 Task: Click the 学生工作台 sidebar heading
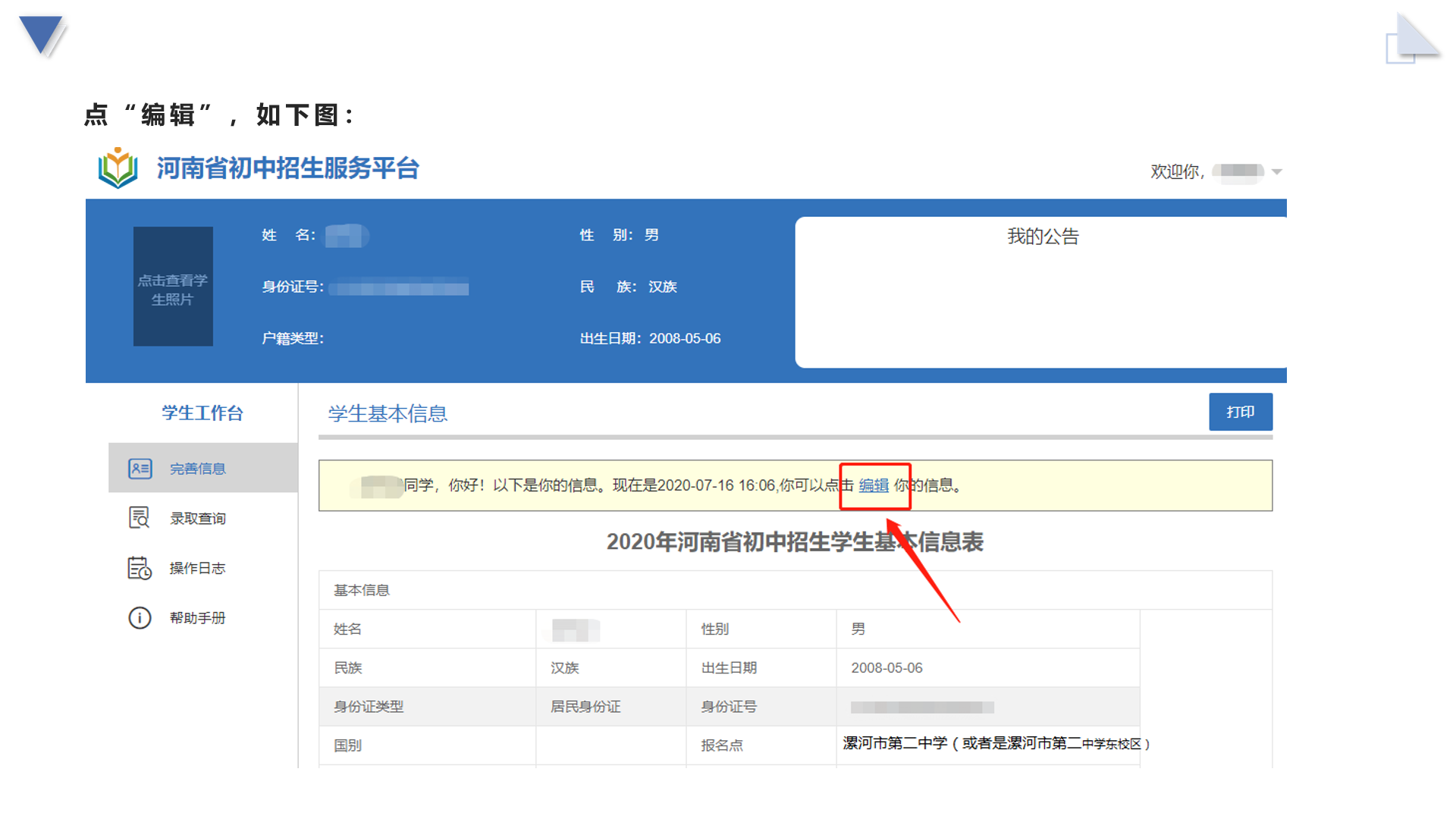[x=202, y=413]
